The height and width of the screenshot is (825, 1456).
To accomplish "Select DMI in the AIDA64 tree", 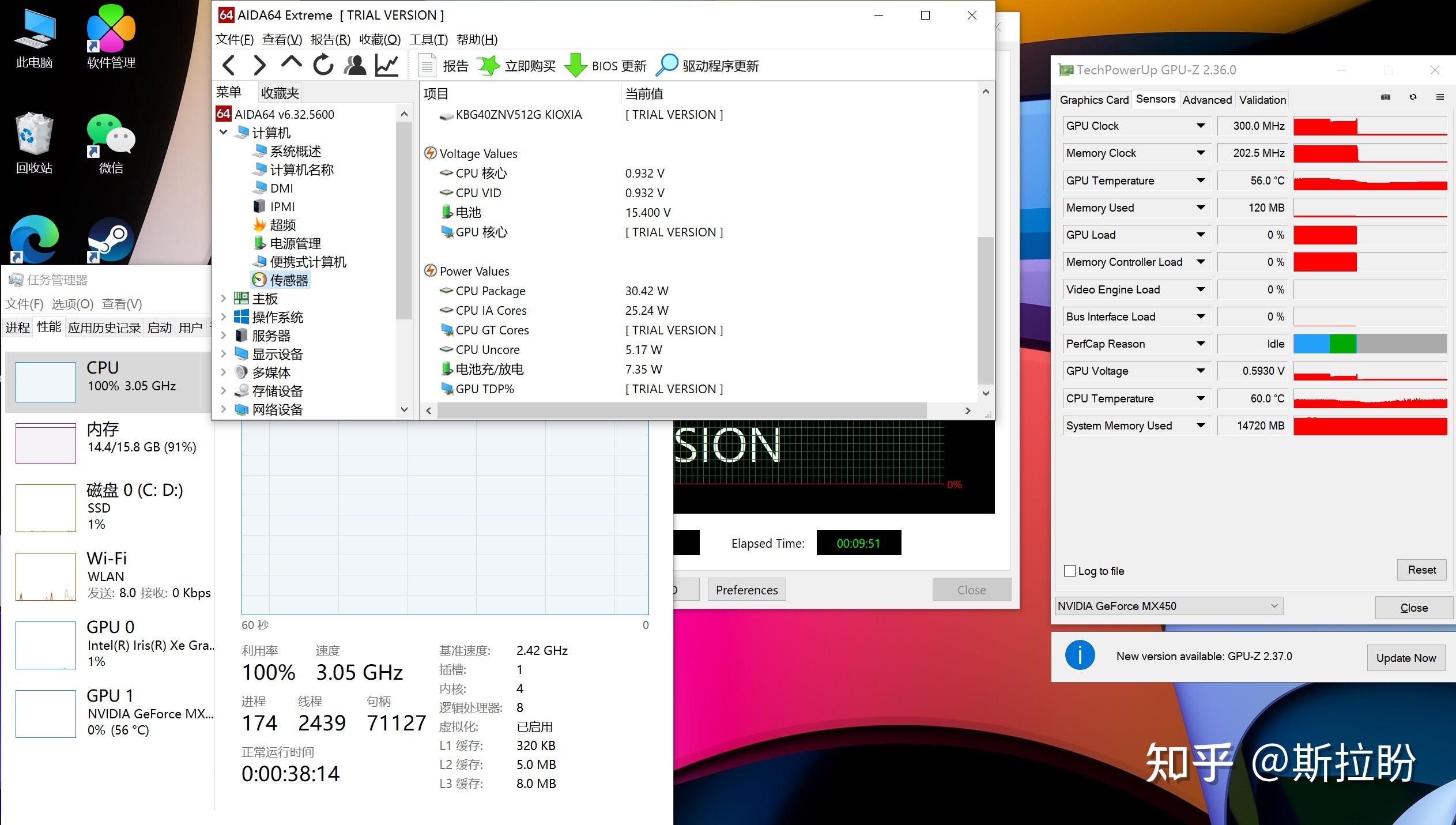I will (x=273, y=188).
